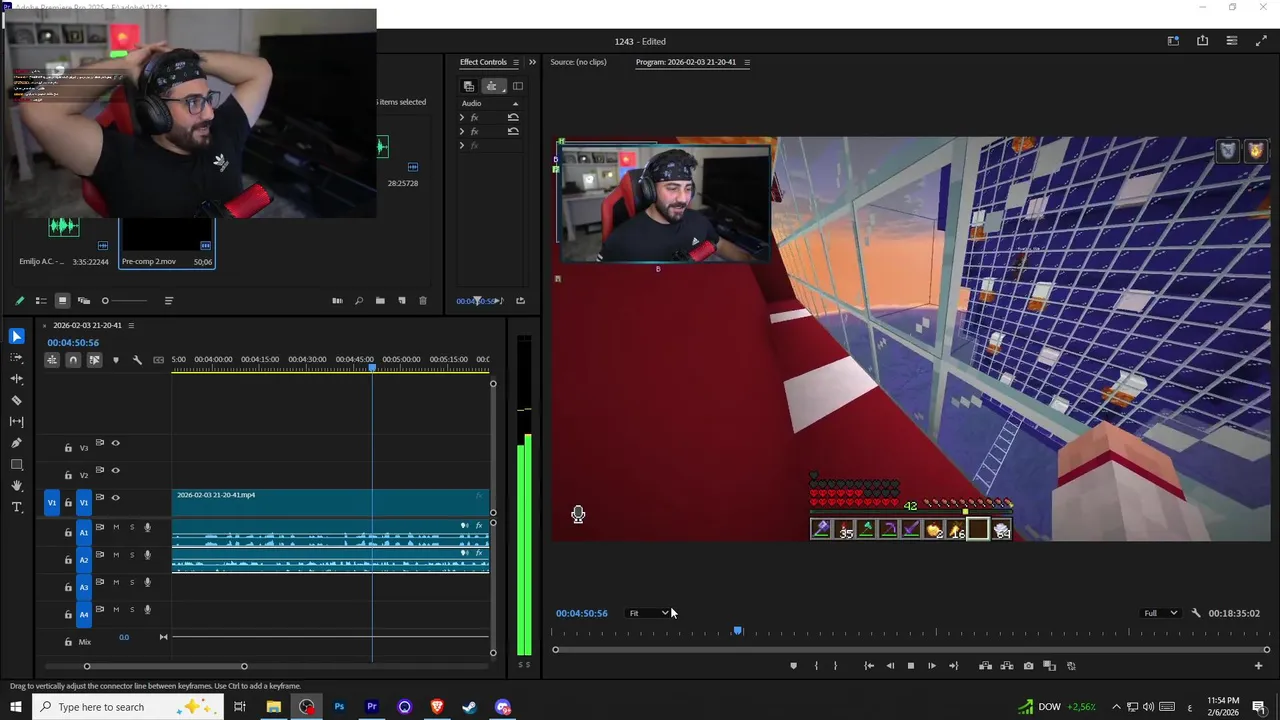Click New Bin folder icon in Project panel
Screen dimensions: 1280x720
pos(380,301)
